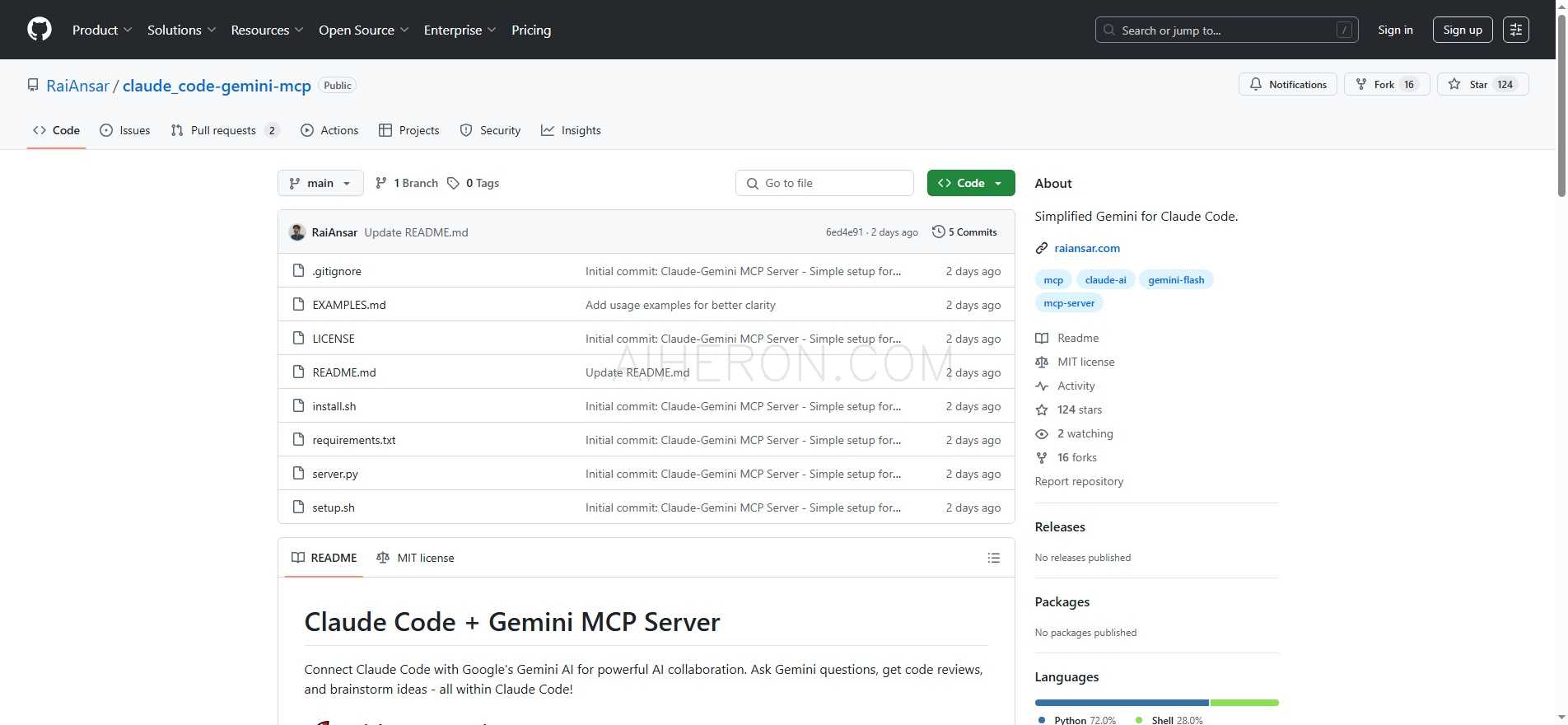This screenshot has width=1568, height=725.
Task: Click the Python segment of the language bar
Action: coord(1122,703)
